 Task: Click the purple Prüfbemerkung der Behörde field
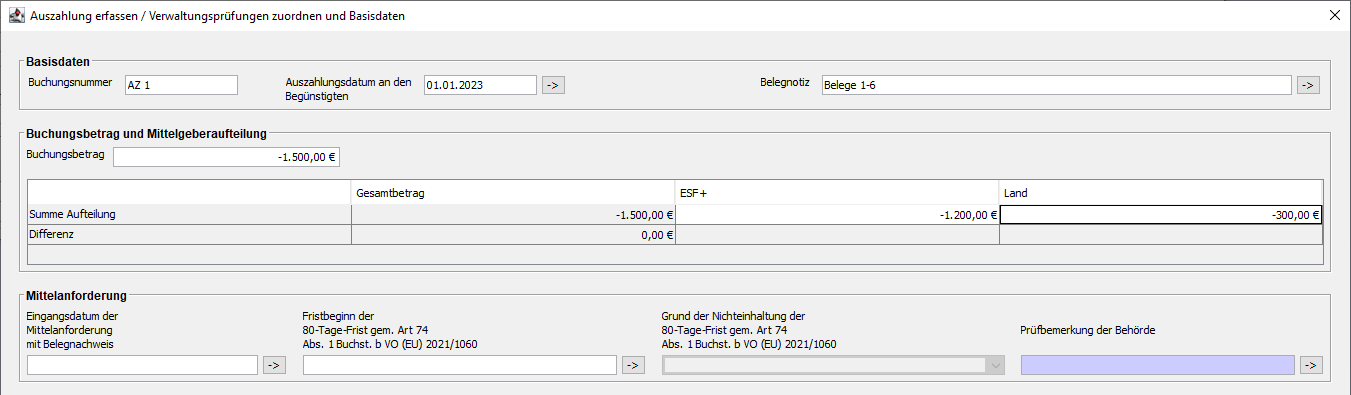tap(1158, 365)
